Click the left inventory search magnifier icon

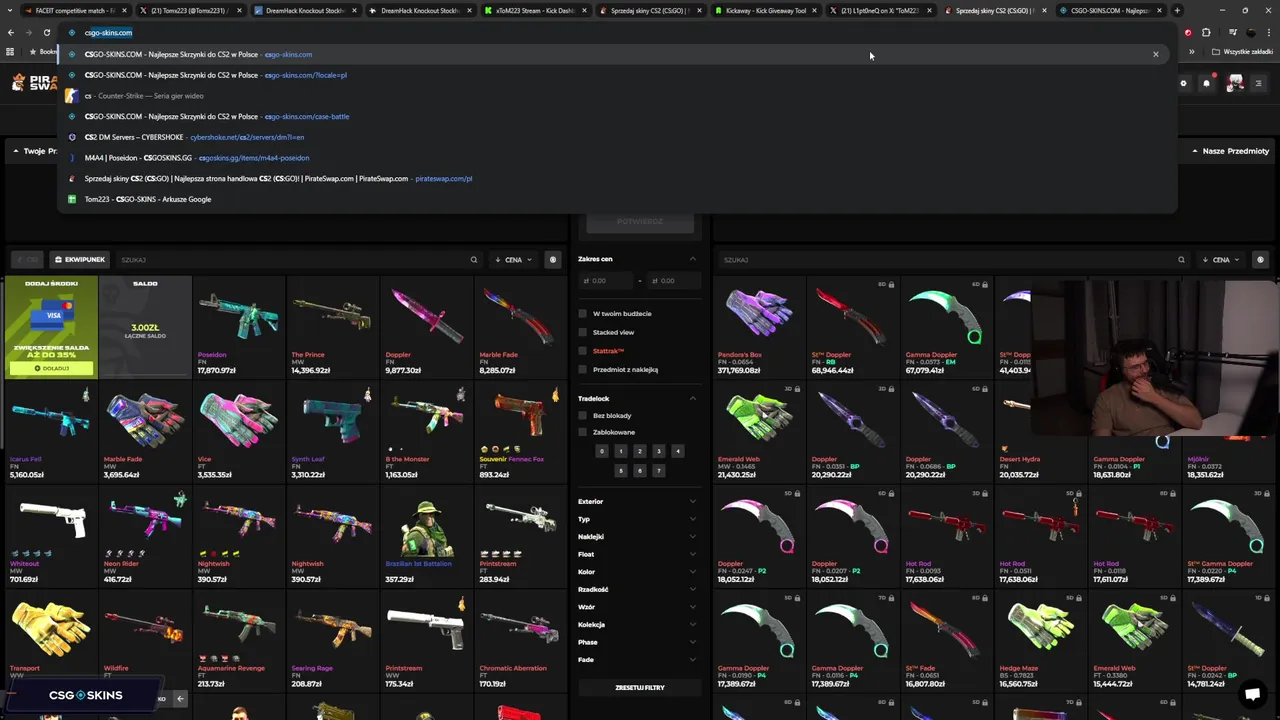pos(474,260)
